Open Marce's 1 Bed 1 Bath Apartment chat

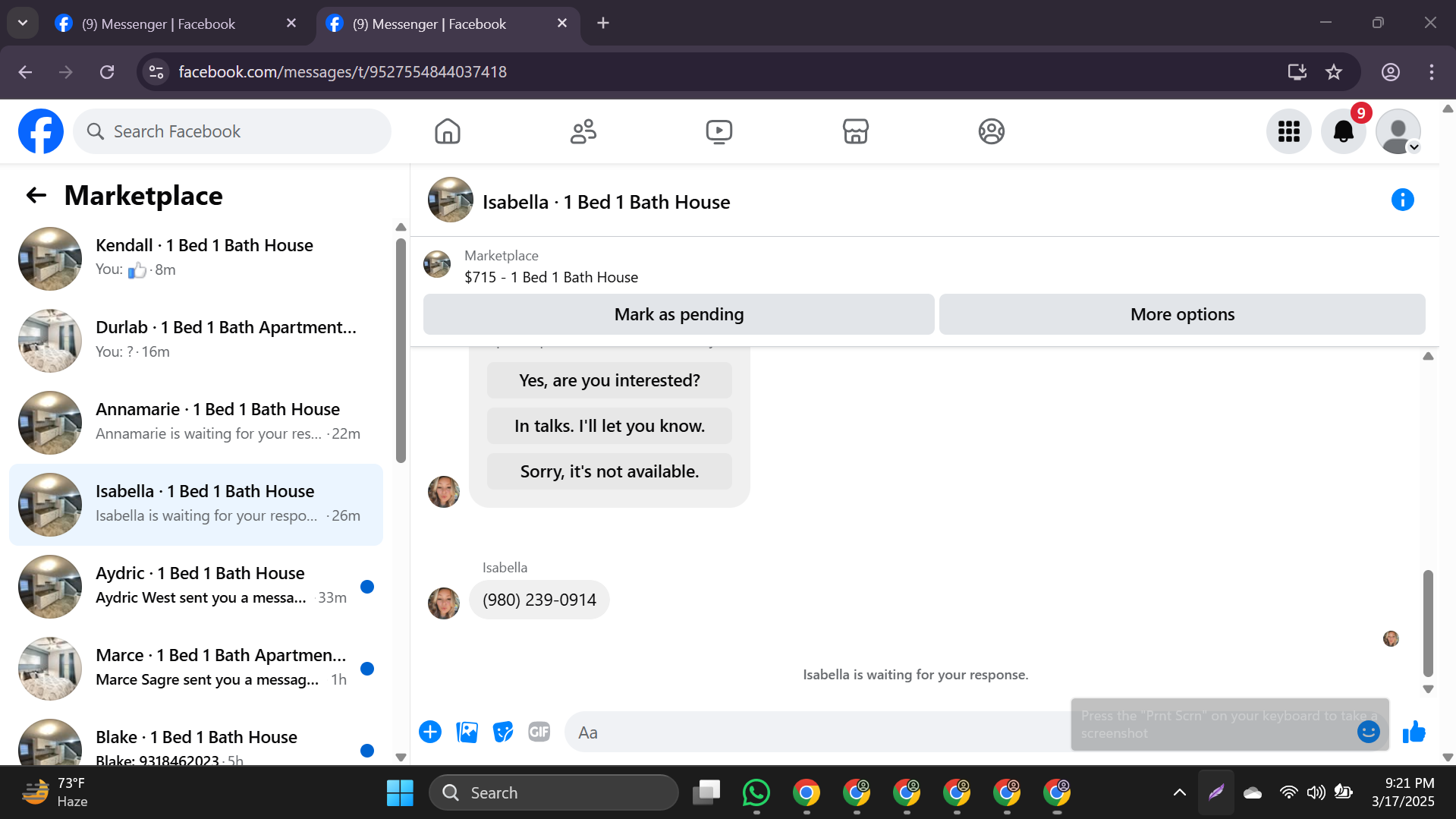pyautogui.click(x=196, y=668)
